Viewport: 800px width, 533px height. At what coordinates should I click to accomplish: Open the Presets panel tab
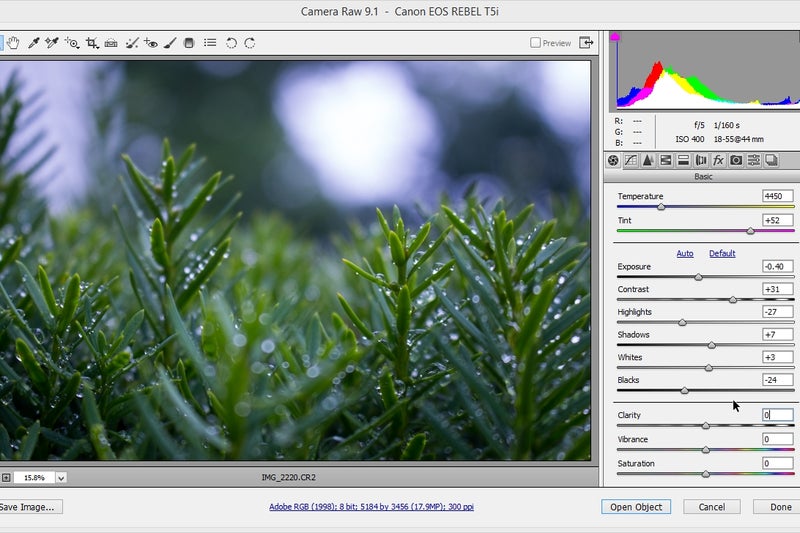[754, 160]
